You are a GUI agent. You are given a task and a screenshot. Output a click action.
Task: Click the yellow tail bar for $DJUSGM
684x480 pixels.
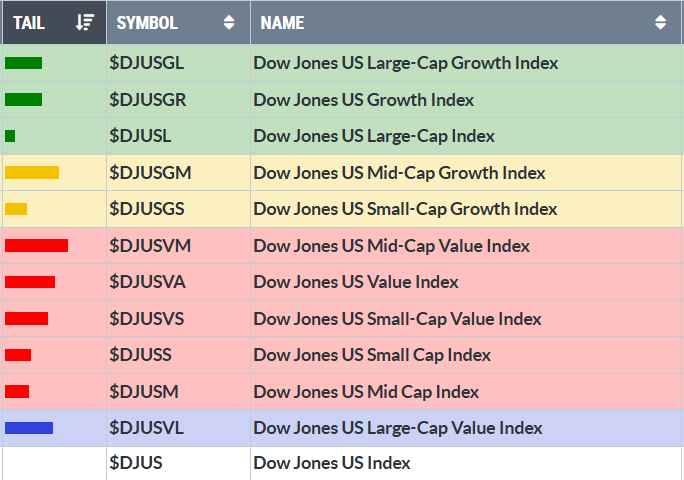(x=32, y=172)
